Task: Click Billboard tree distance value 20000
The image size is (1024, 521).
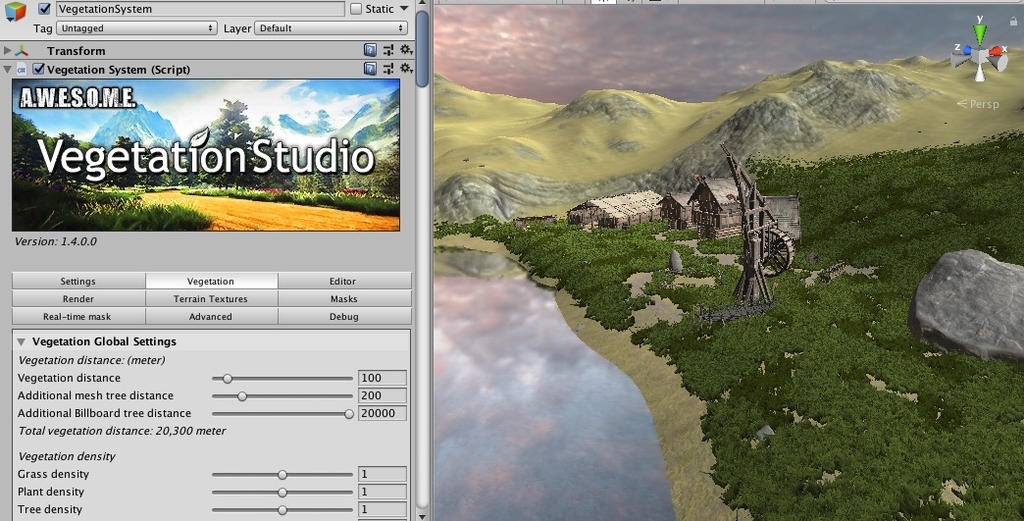Action: [382, 413]
